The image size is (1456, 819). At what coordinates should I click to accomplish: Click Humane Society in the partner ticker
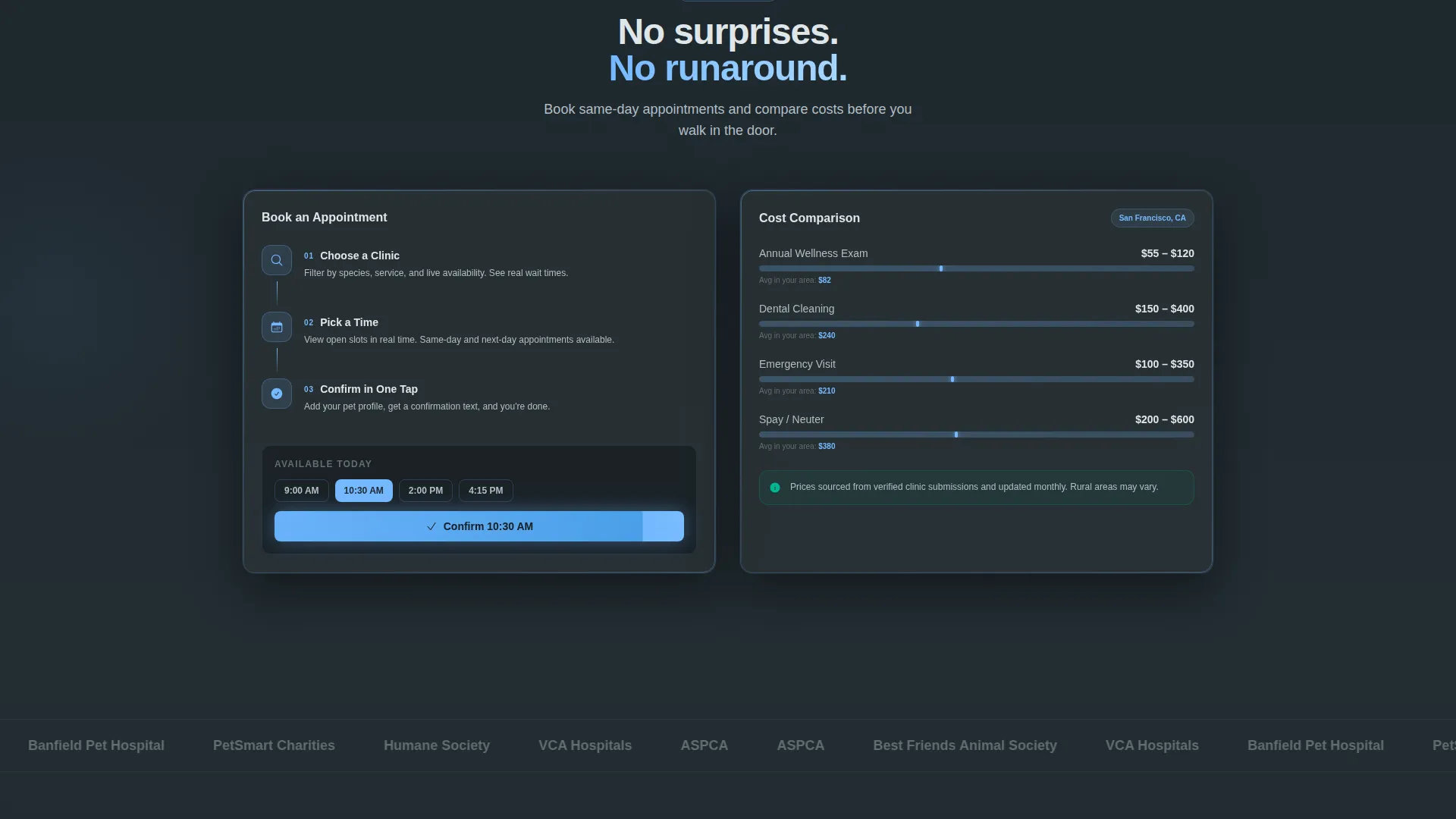tap(437, 745)
